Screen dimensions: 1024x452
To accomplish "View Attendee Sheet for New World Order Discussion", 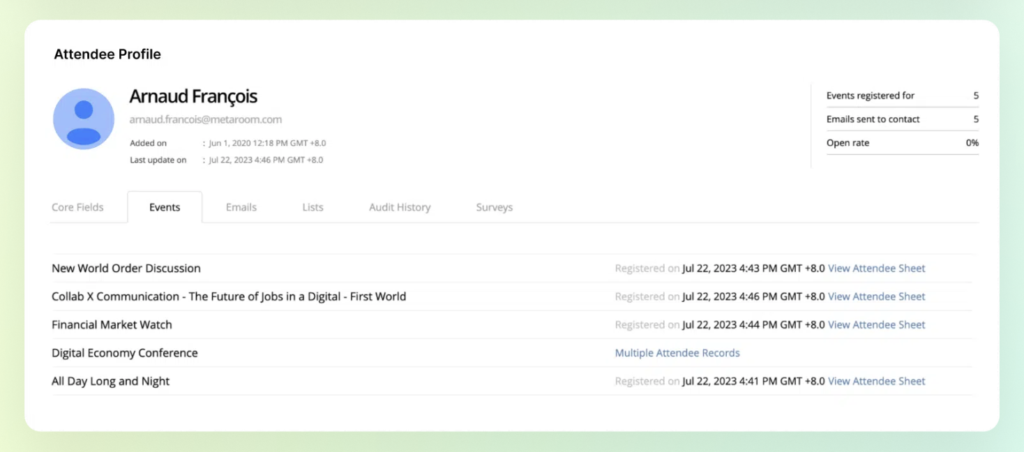I will point(876,268).
